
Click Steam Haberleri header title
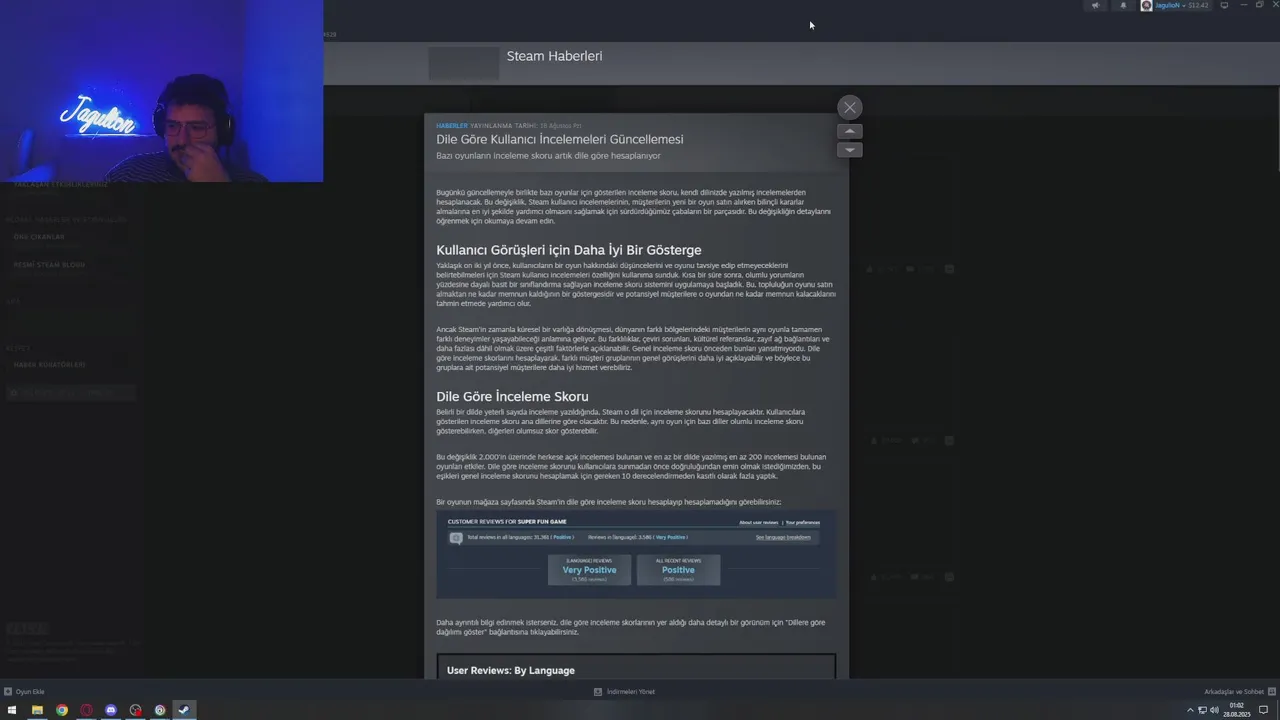[554, 56]
